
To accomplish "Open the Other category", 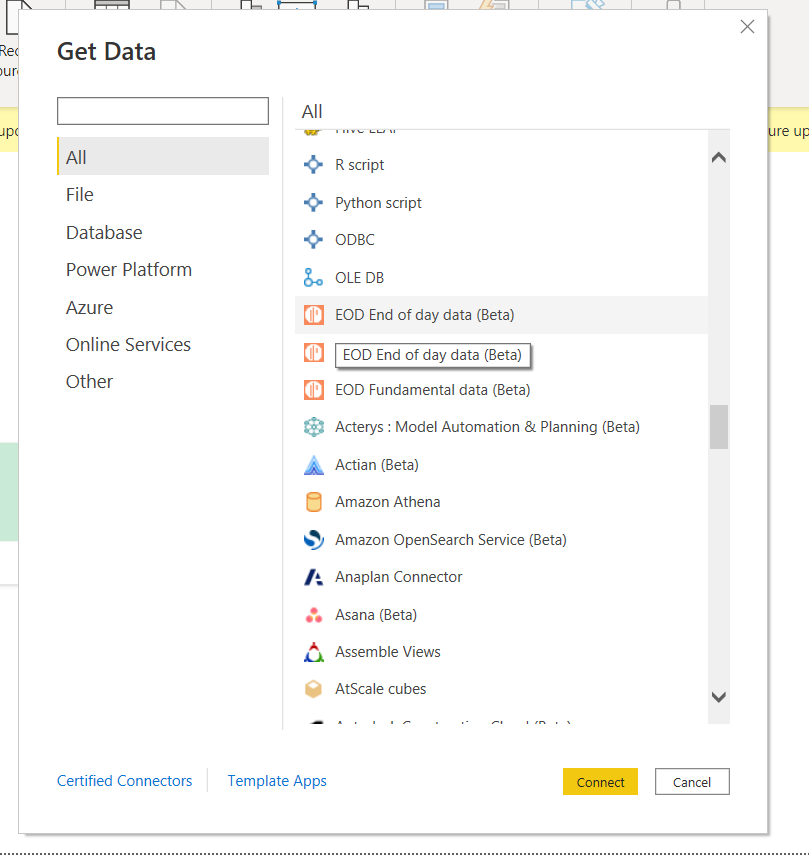I will click(x=163, y=381).
